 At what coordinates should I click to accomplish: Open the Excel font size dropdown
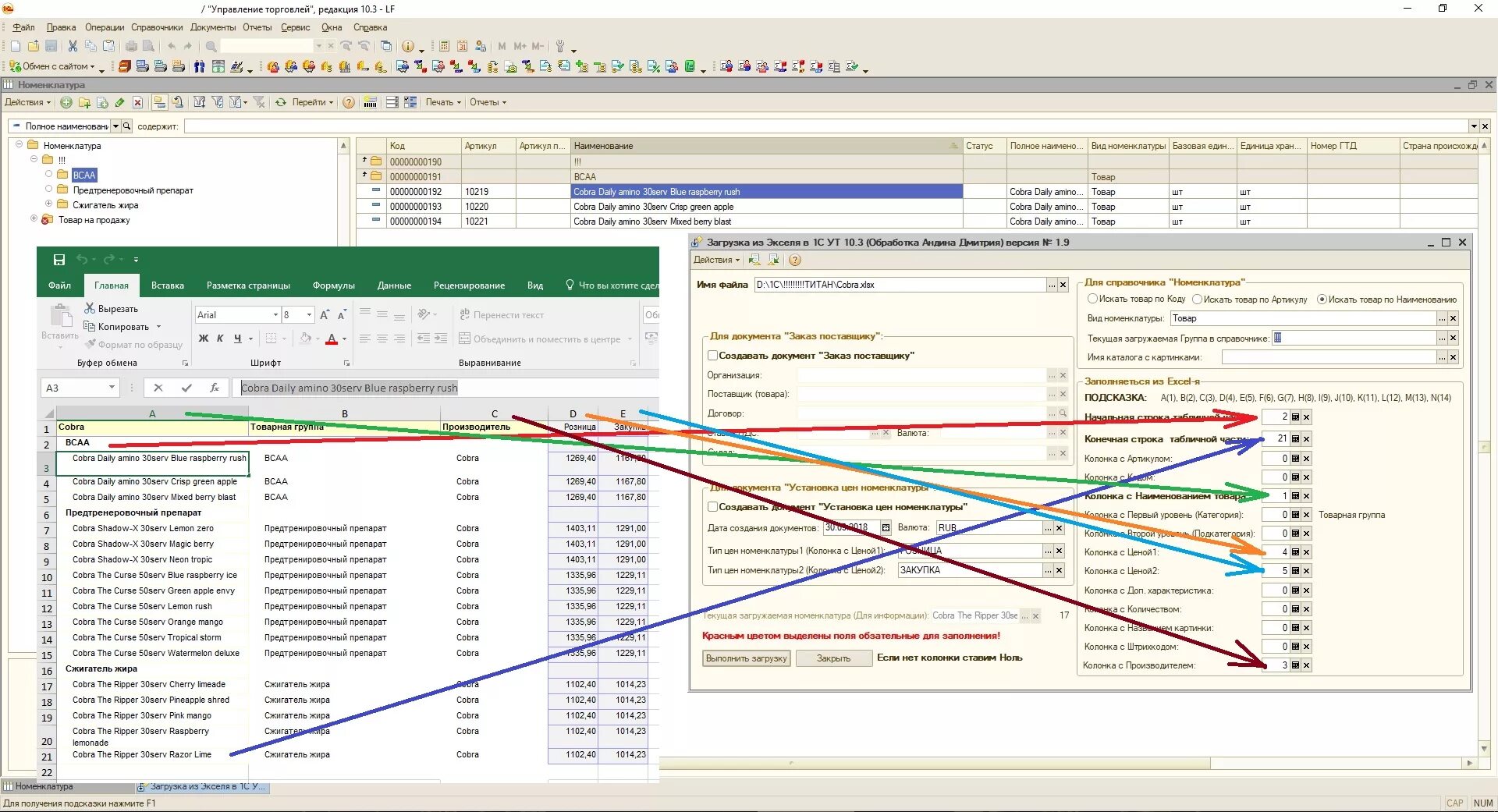tap(310, 315)
